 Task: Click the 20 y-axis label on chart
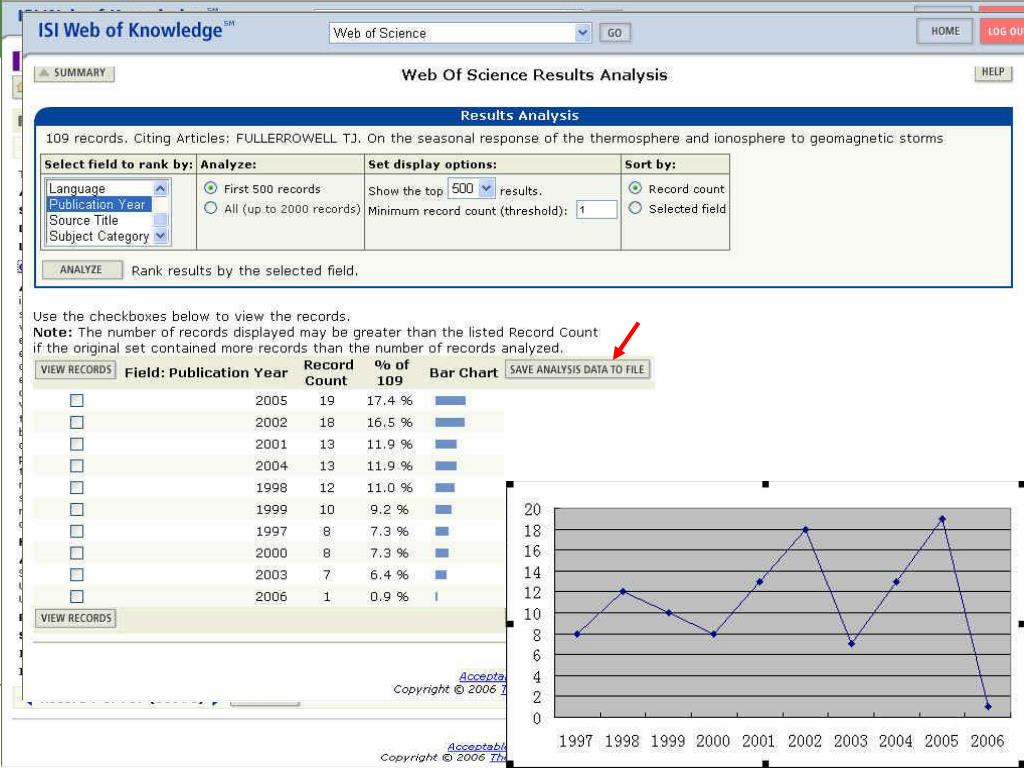[x=533, y=509]
